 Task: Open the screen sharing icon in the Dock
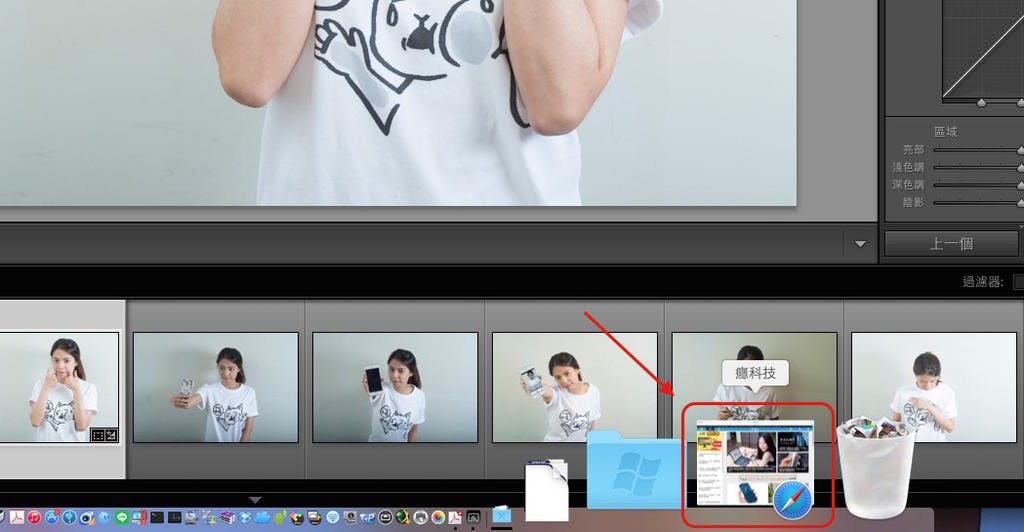[473, 518]
